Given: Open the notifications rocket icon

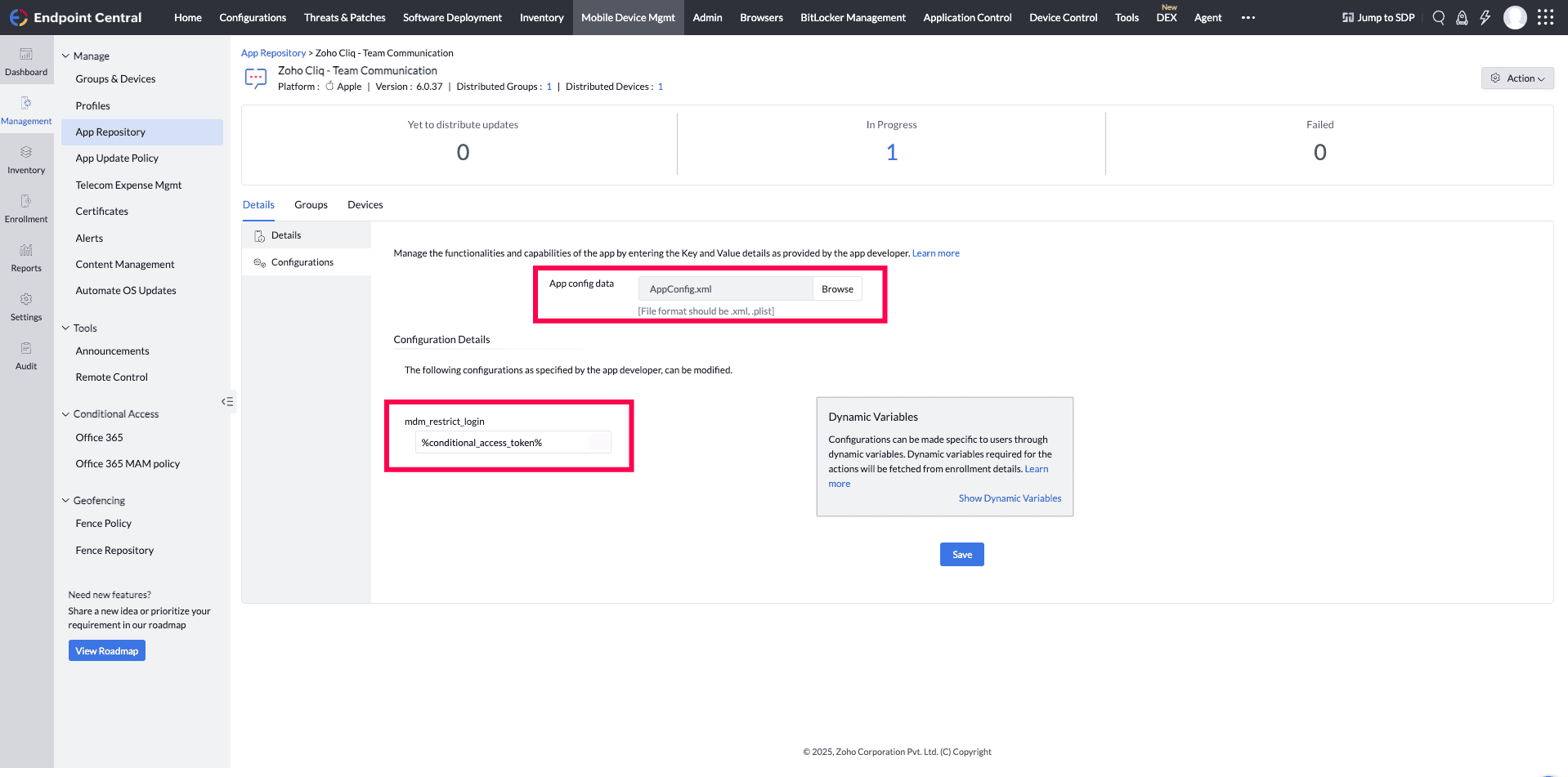Looking at the screenshot, I should pos(1462,17).
